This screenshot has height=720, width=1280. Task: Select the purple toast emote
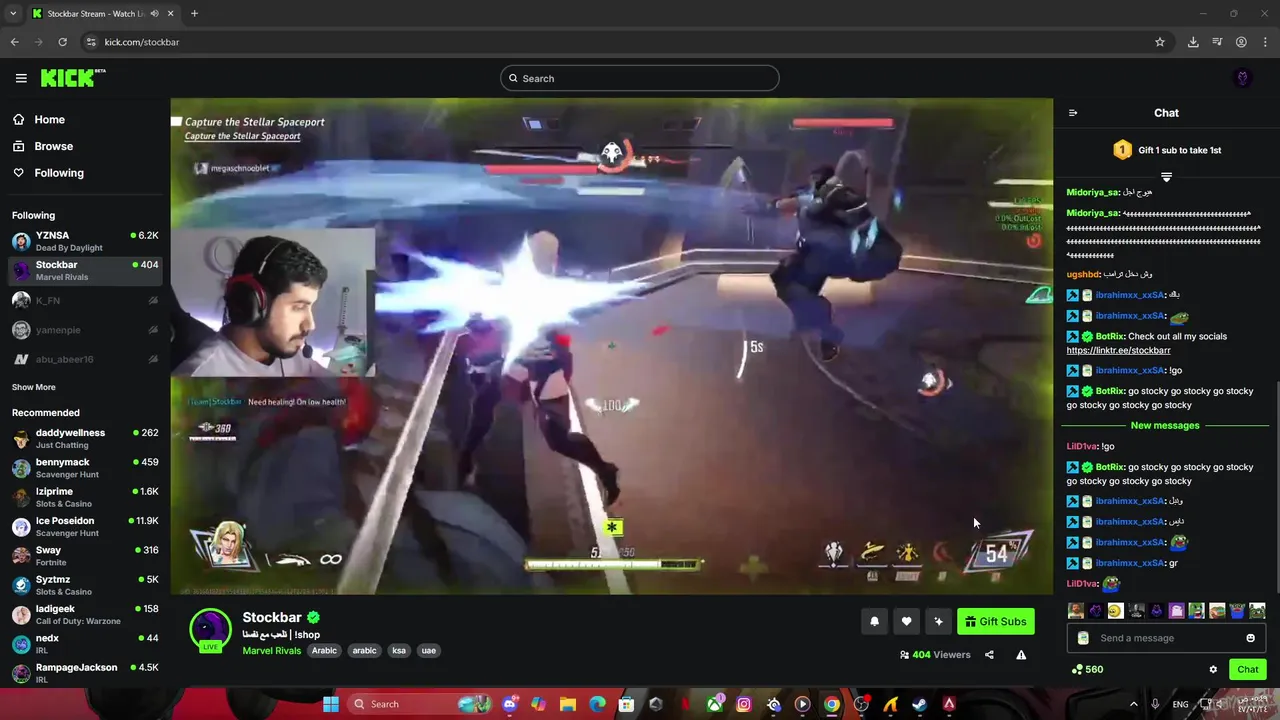pyautogui.click(x=1177, y=611)
